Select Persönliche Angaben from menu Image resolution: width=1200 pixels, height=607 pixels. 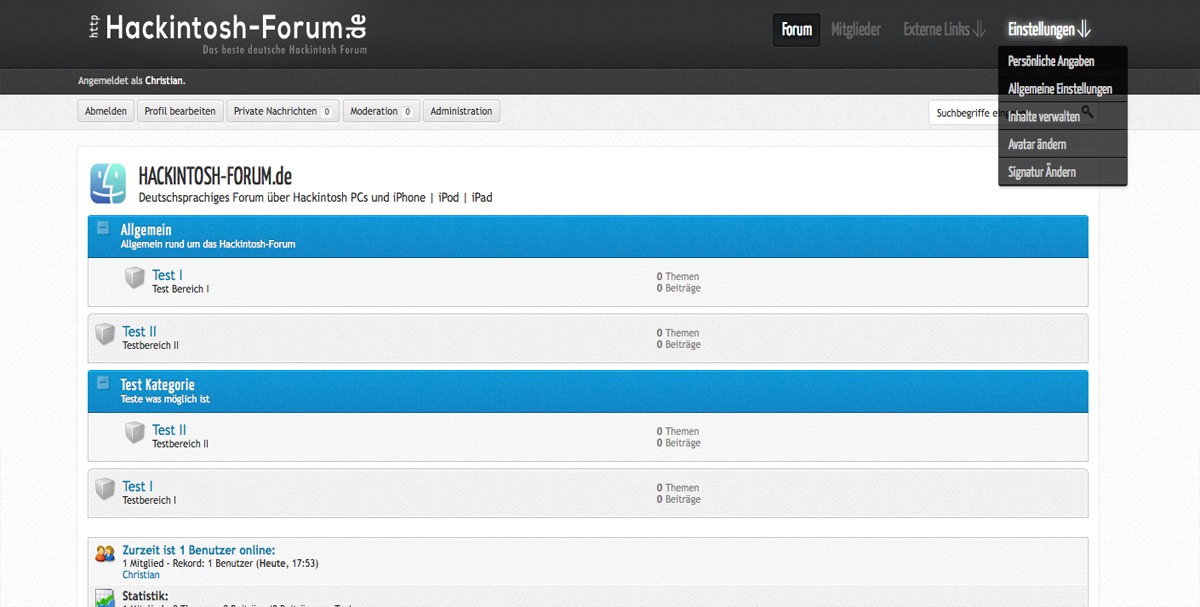1062,61
